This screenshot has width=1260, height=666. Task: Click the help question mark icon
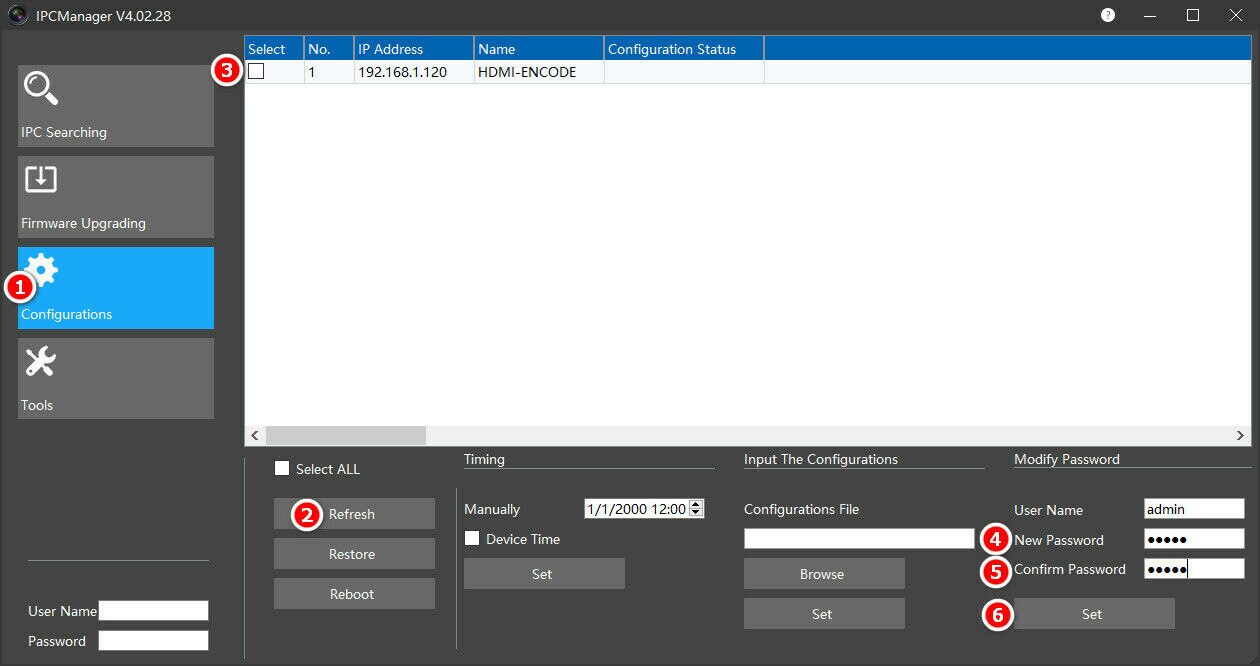point(1108,15)
